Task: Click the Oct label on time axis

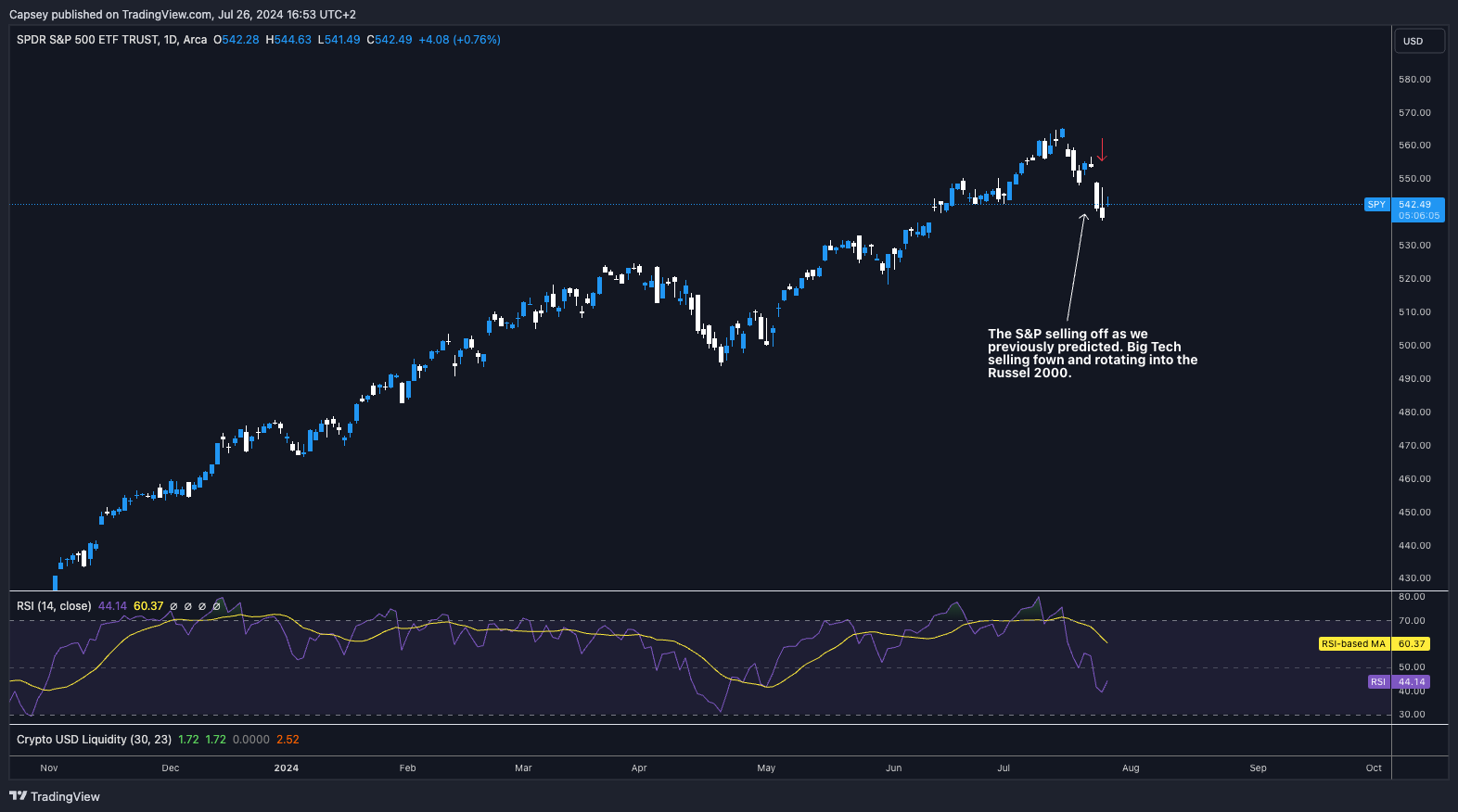Action: click(1374, 768)
